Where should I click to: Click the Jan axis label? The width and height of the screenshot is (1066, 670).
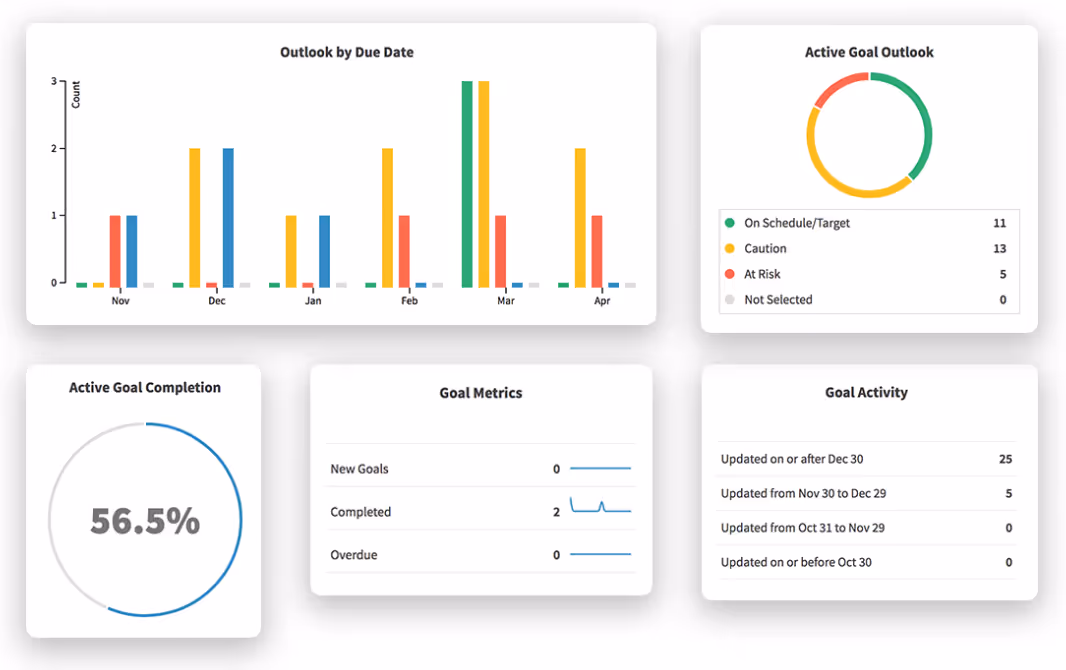pyautogui.click(x=313, y=300)
